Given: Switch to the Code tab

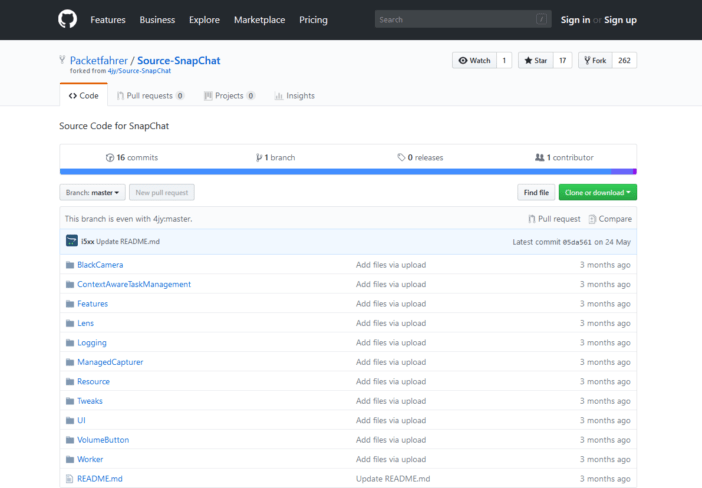Looking at the screenshot, I should point(84,95).
